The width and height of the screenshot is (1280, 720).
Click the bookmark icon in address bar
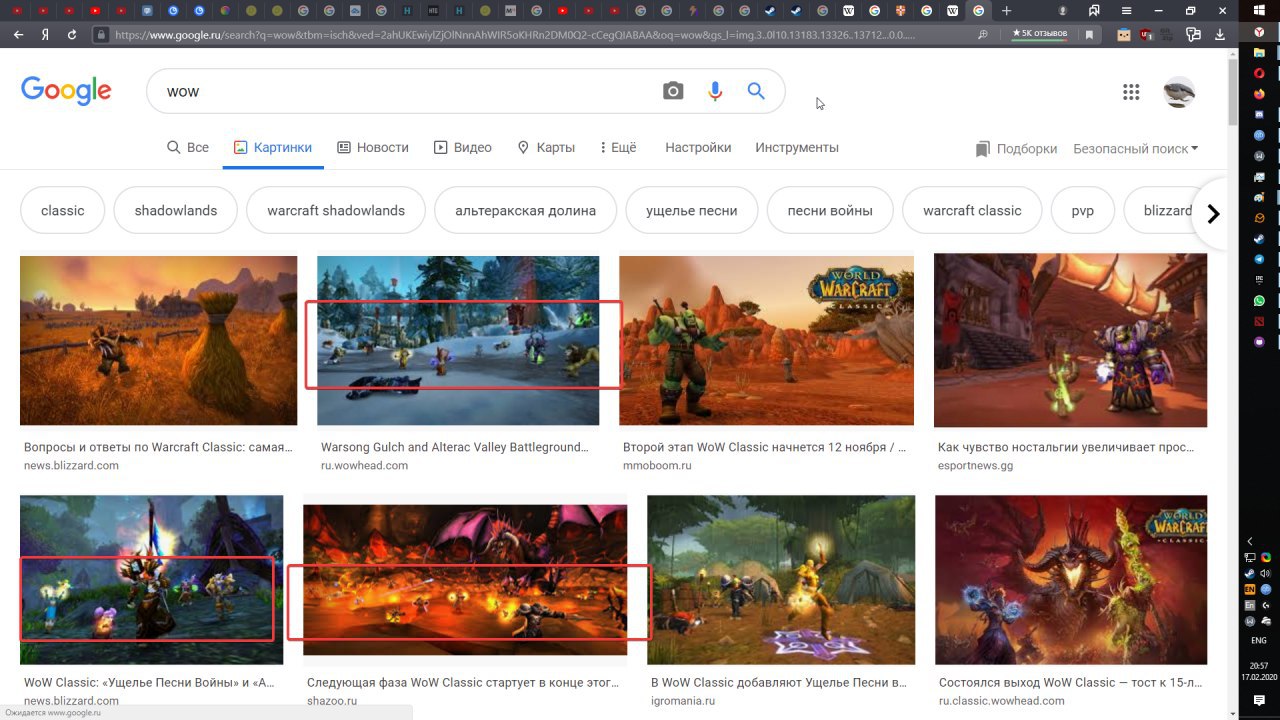pos(1089,34)
